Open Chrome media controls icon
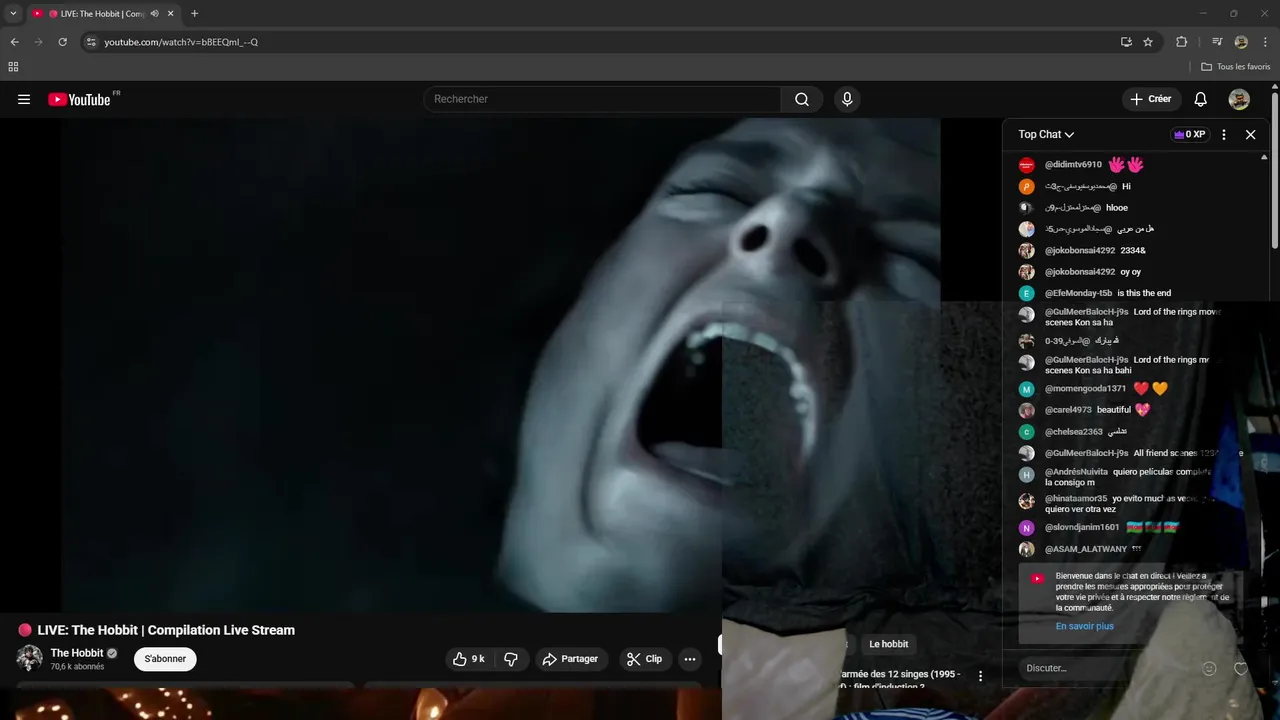The height and width of the screenshot is (720, 1280). point(1217,42)
